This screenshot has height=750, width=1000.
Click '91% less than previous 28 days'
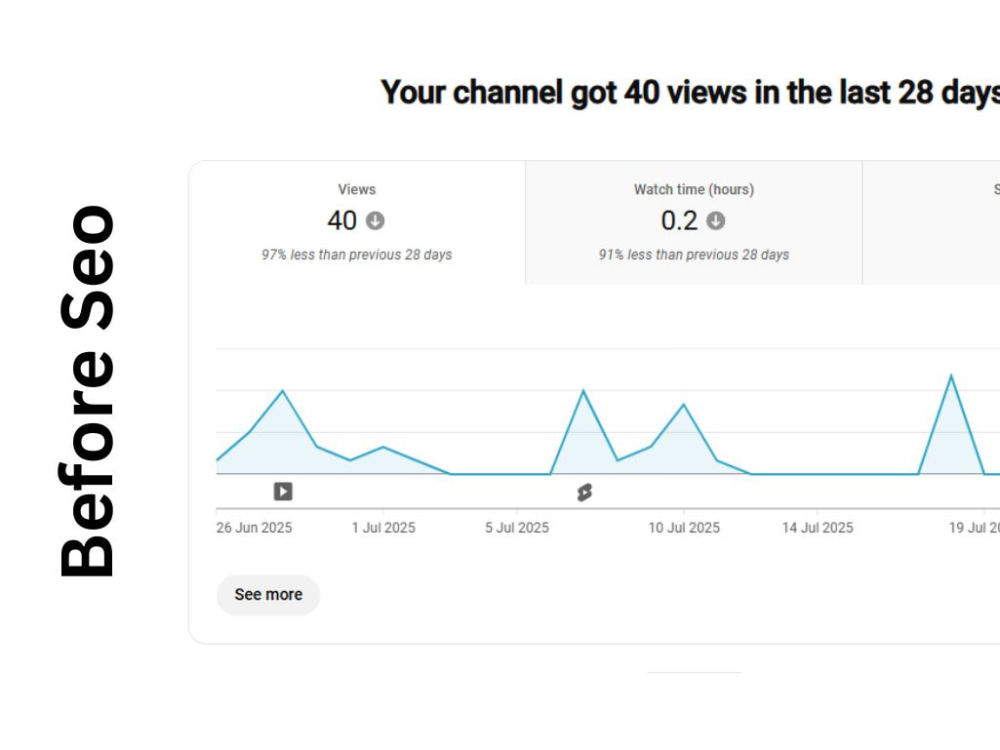(694, 255)
